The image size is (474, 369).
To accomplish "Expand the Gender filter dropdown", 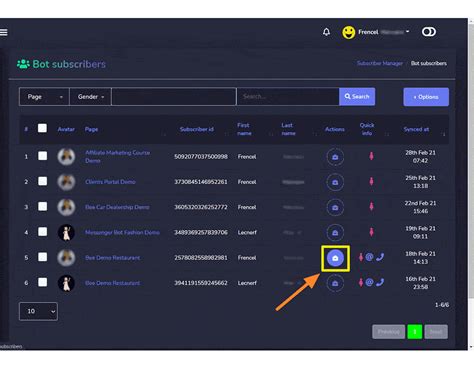I will point(90,97).
